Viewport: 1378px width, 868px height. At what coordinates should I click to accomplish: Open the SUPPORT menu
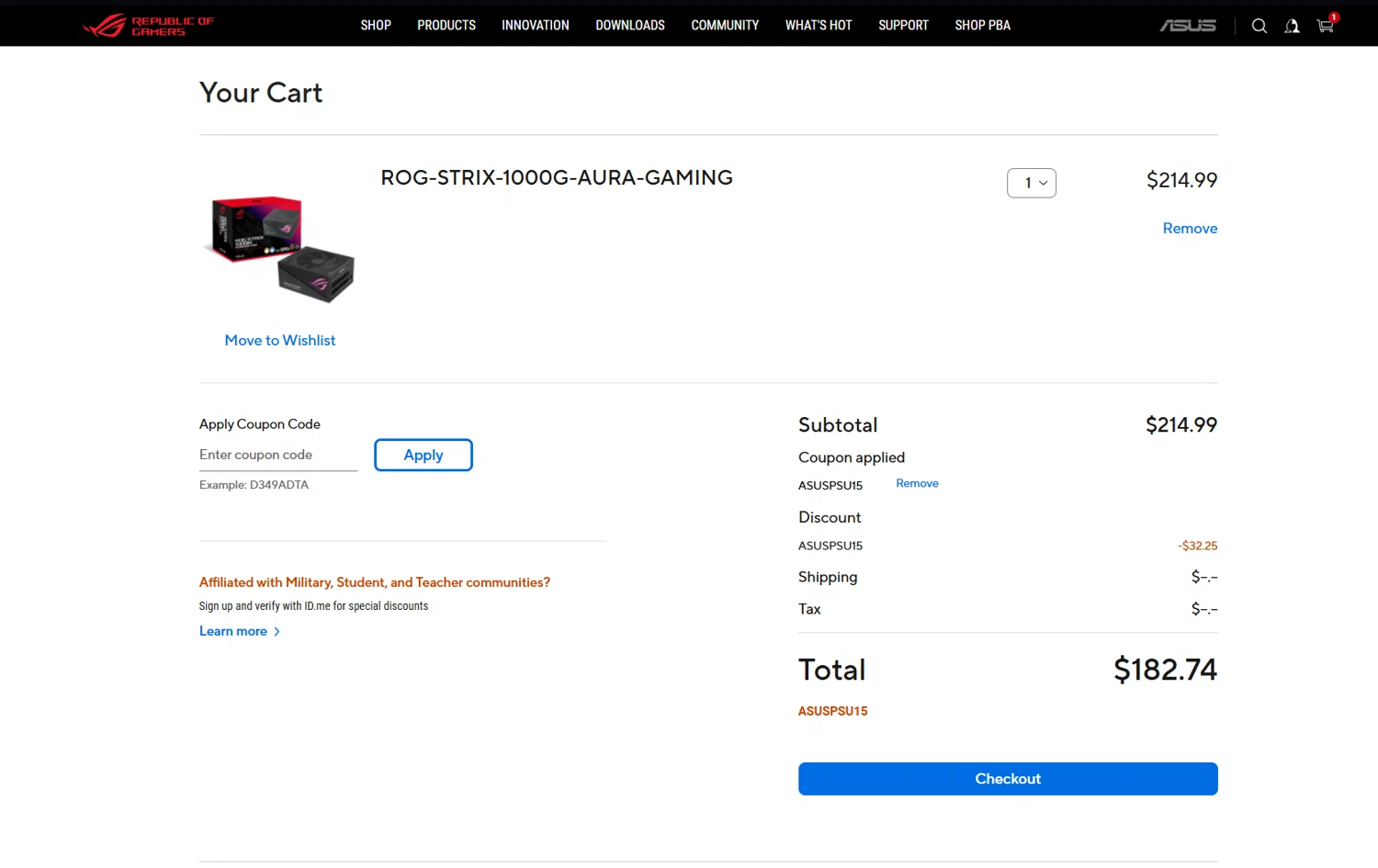click(903, 25)
